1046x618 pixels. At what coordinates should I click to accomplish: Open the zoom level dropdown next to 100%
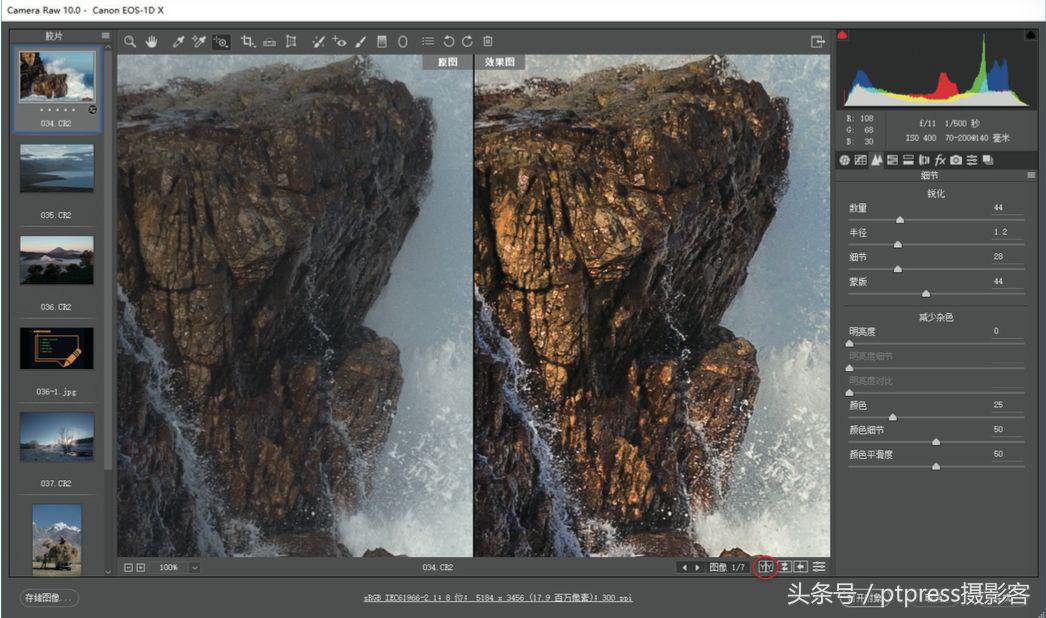click(x=194, y=567)
